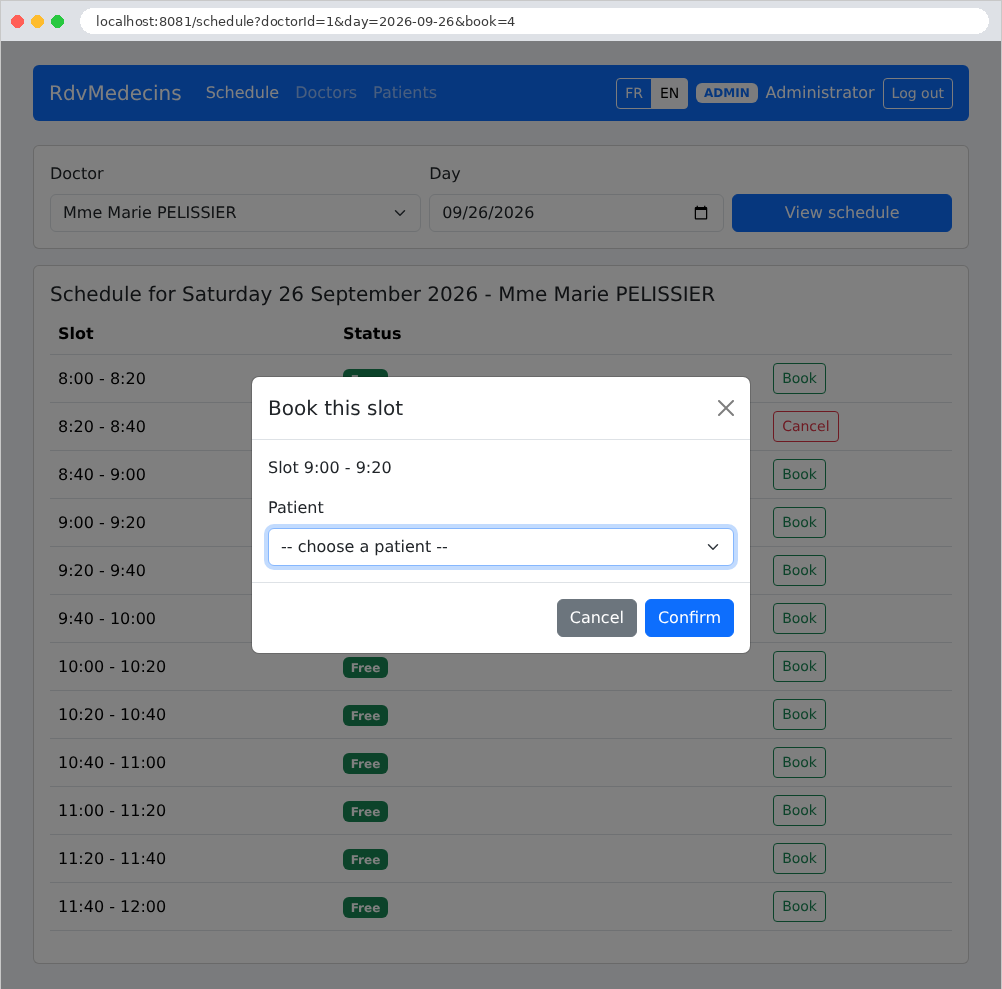Open the choose a patient dropdown
This screenshot has height=989, width=1002.
point(500,547)
